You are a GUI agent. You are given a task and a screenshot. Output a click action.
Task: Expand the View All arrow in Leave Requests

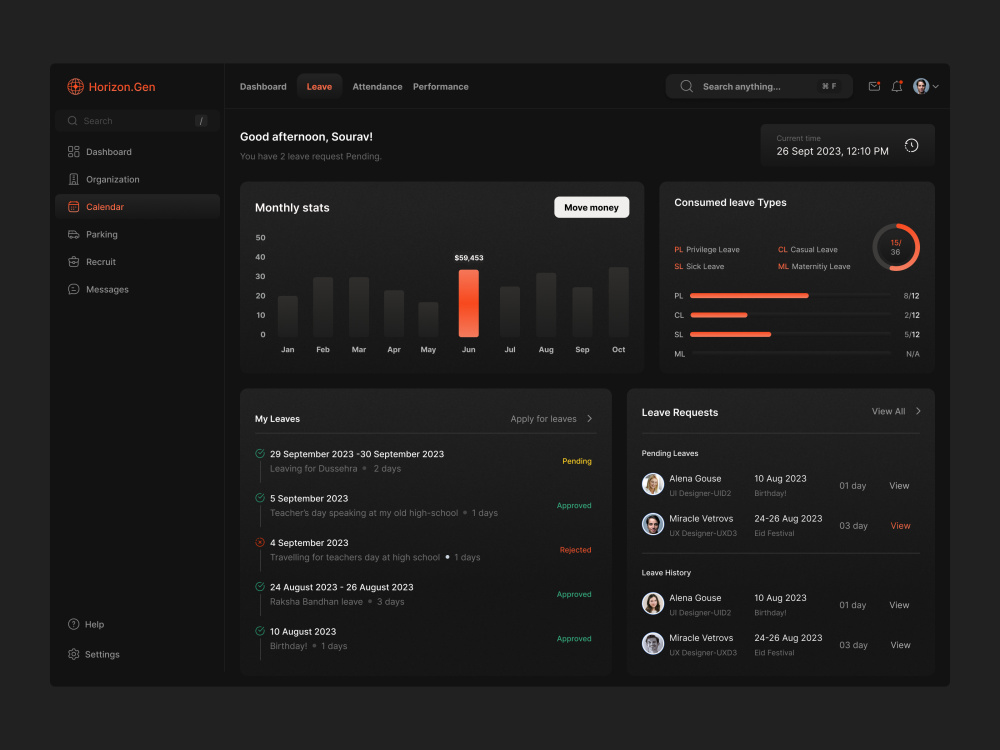pos(918,411)
